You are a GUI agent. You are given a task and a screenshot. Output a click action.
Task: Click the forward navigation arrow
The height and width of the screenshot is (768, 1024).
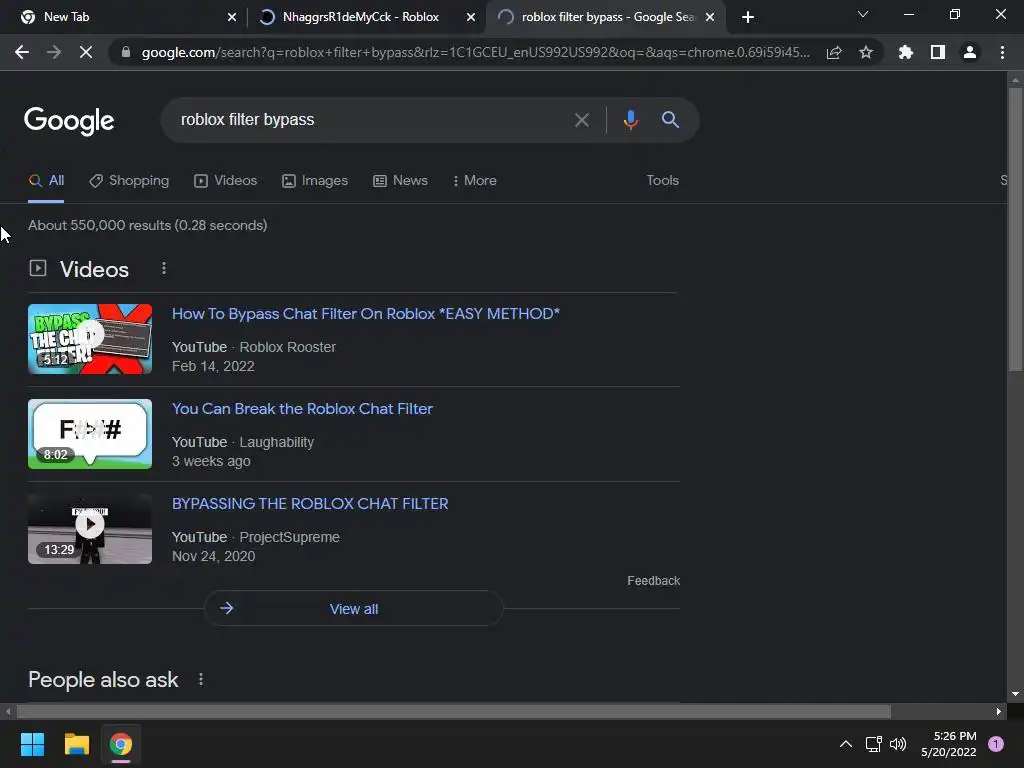pos(54,52)
